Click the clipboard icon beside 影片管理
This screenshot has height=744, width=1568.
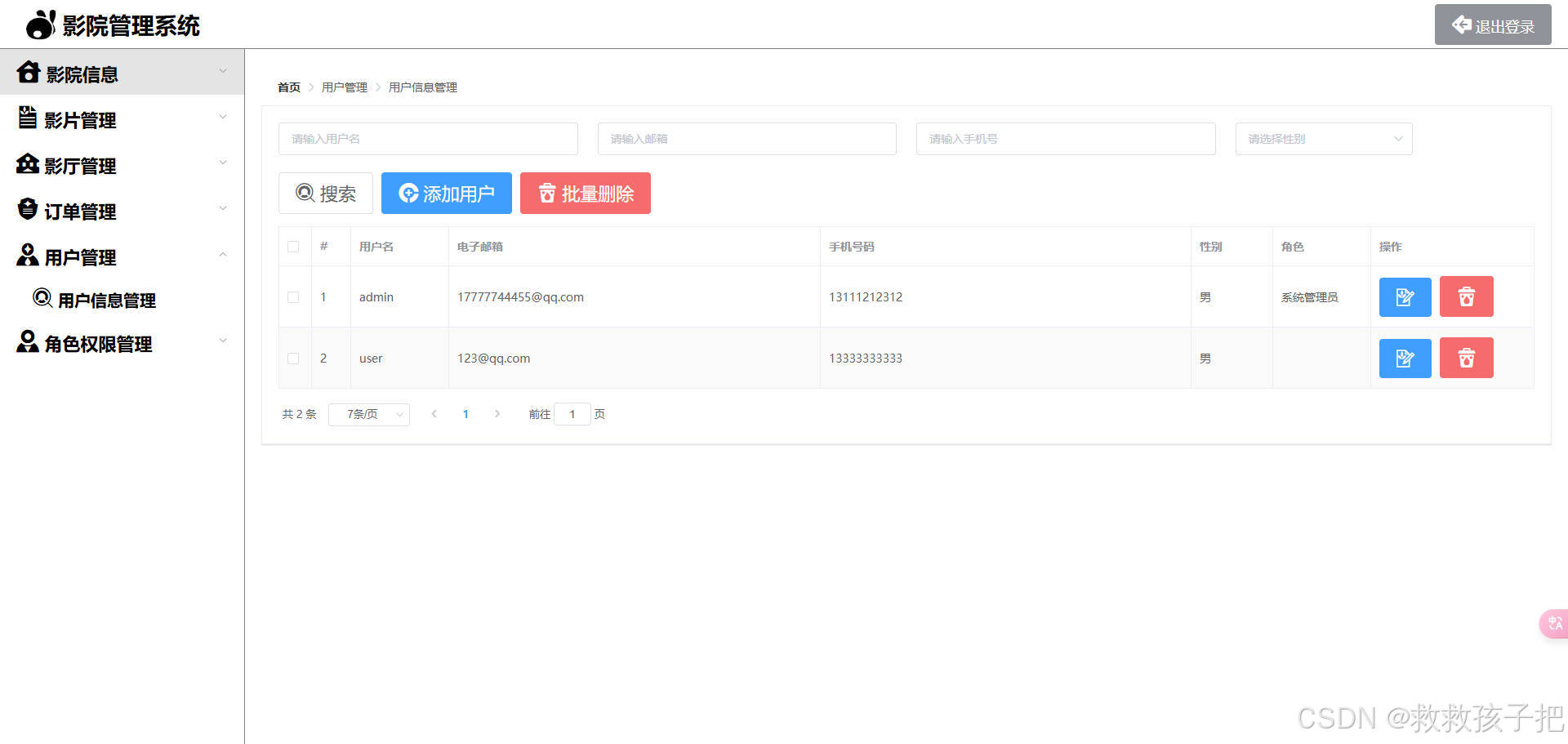(x=28, y=118)
